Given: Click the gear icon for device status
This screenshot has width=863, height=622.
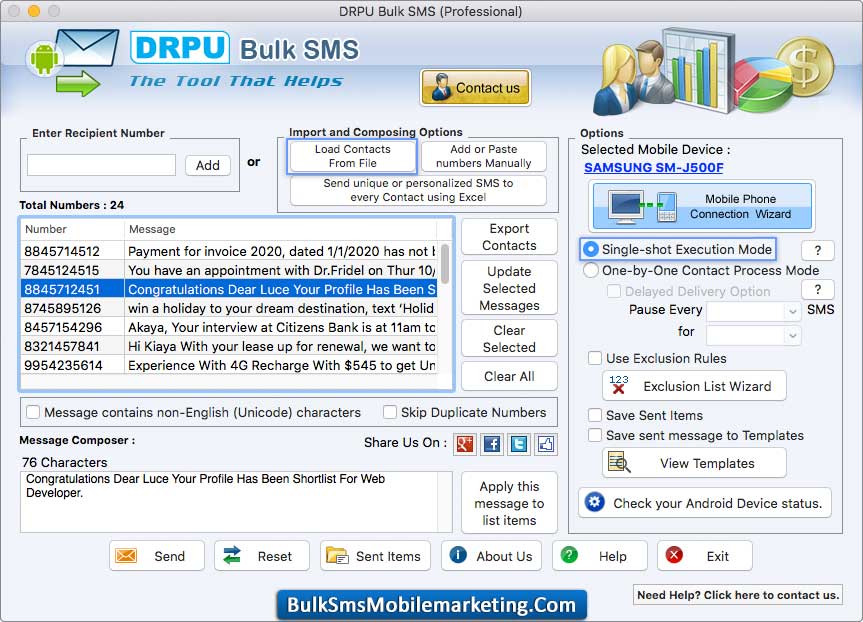Looking at the screenshot, I should 594,502.
